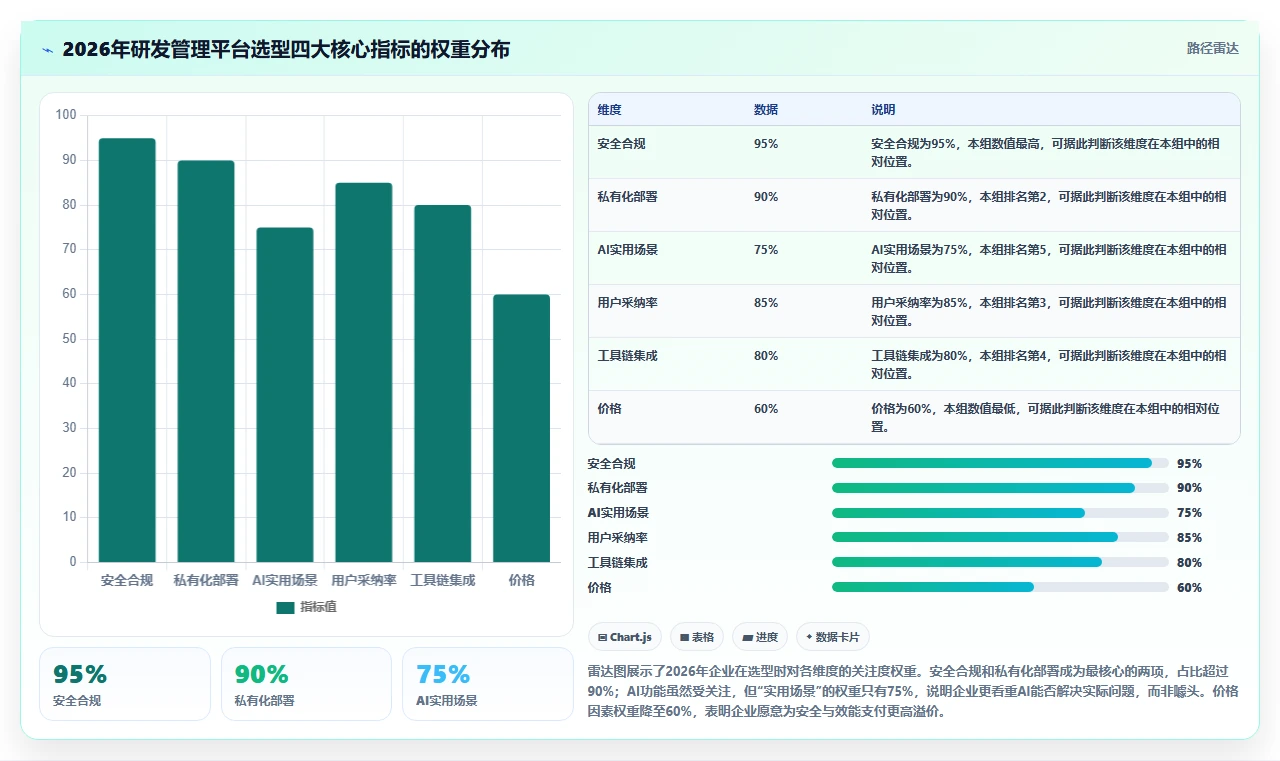Click the 用户采纳率 85% progress bar
This screenshot has width=1280, height=761.
tap(1000, 537)
